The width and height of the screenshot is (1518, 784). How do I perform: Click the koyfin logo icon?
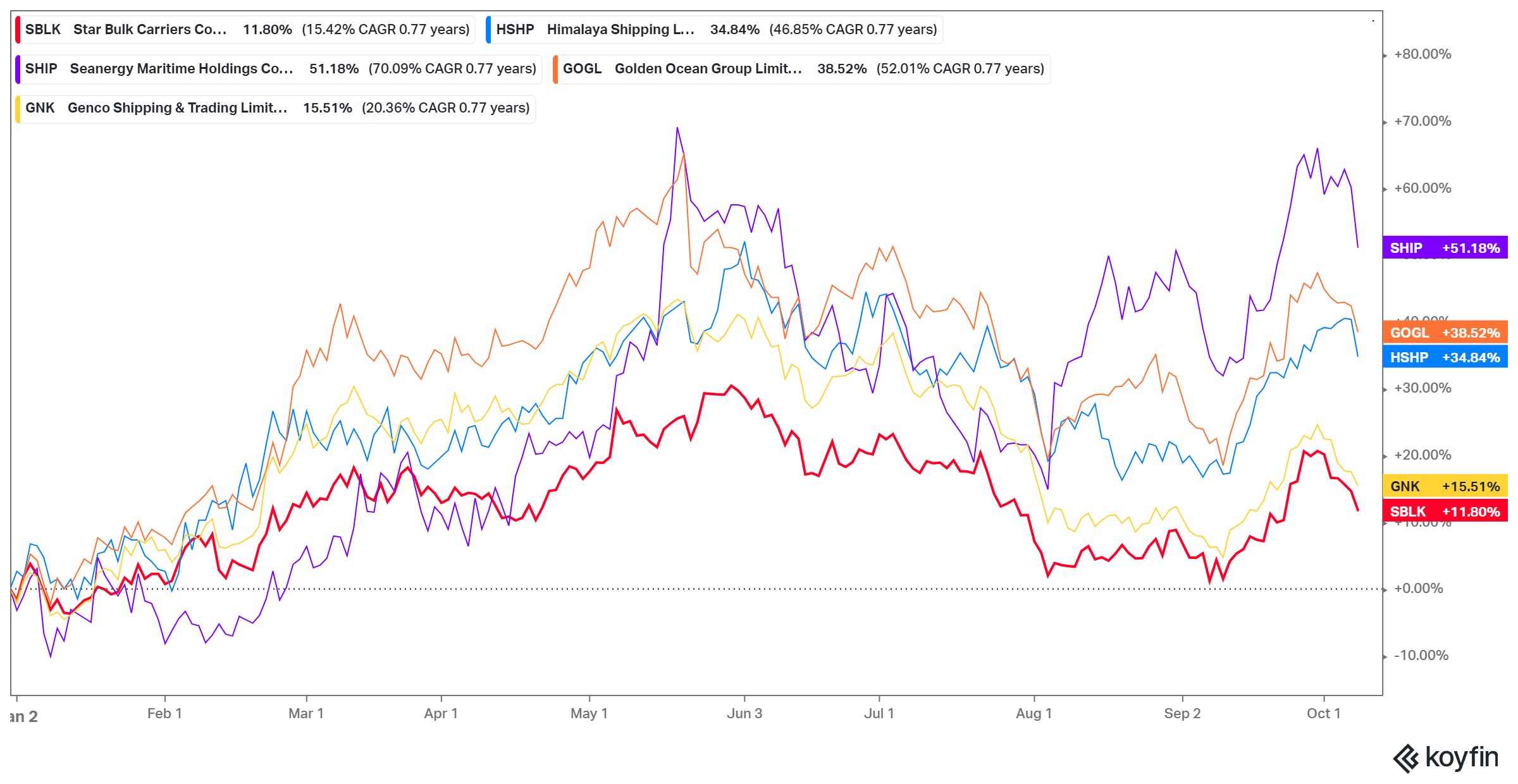[1407, 758]
